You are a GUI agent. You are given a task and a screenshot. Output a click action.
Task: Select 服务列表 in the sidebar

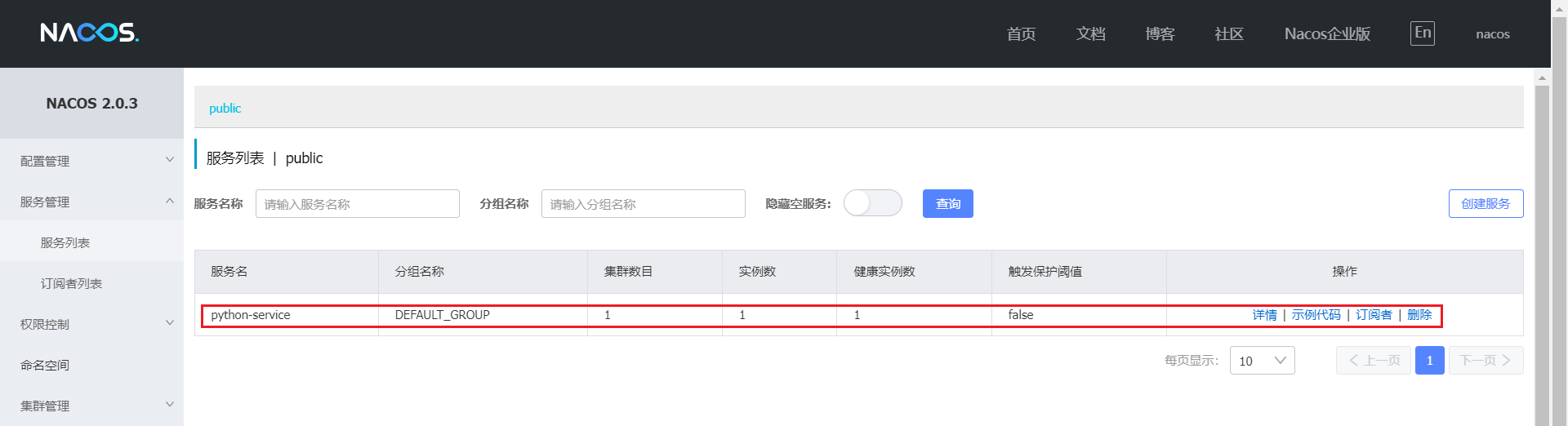[65, 242]
